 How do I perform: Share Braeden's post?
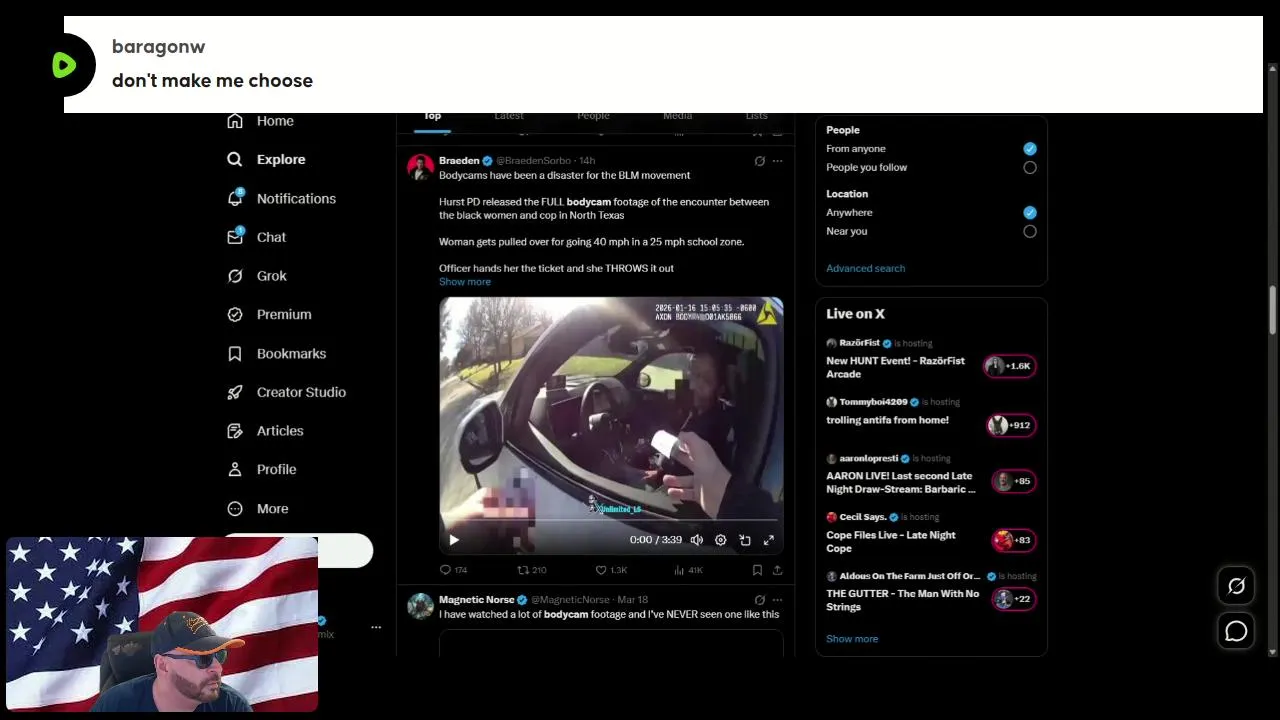coord(777,570)
